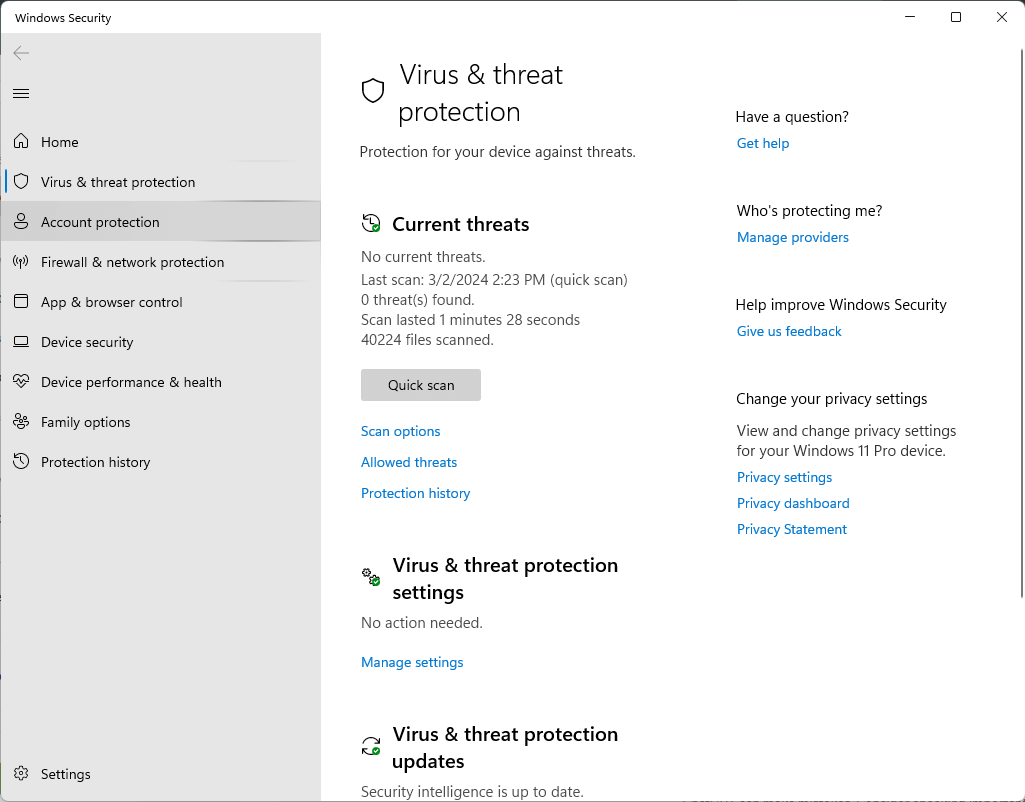This screenshot has width=1025, height=802.
Task: Open Scan options link
Action: click(x=401, y=431)
